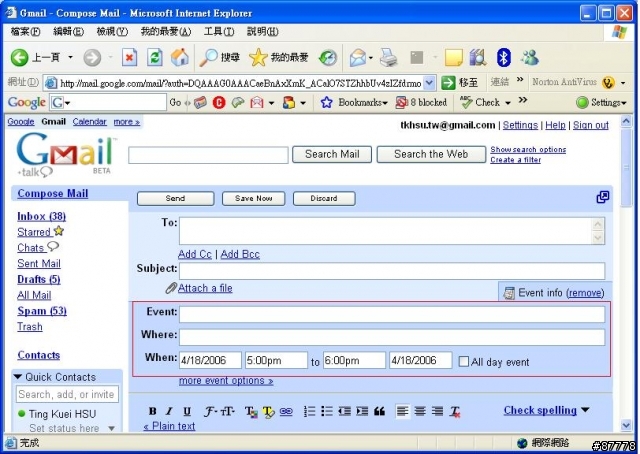Toggle the All day event checkbox
The image size is (640, 454).
coord(464,361)
